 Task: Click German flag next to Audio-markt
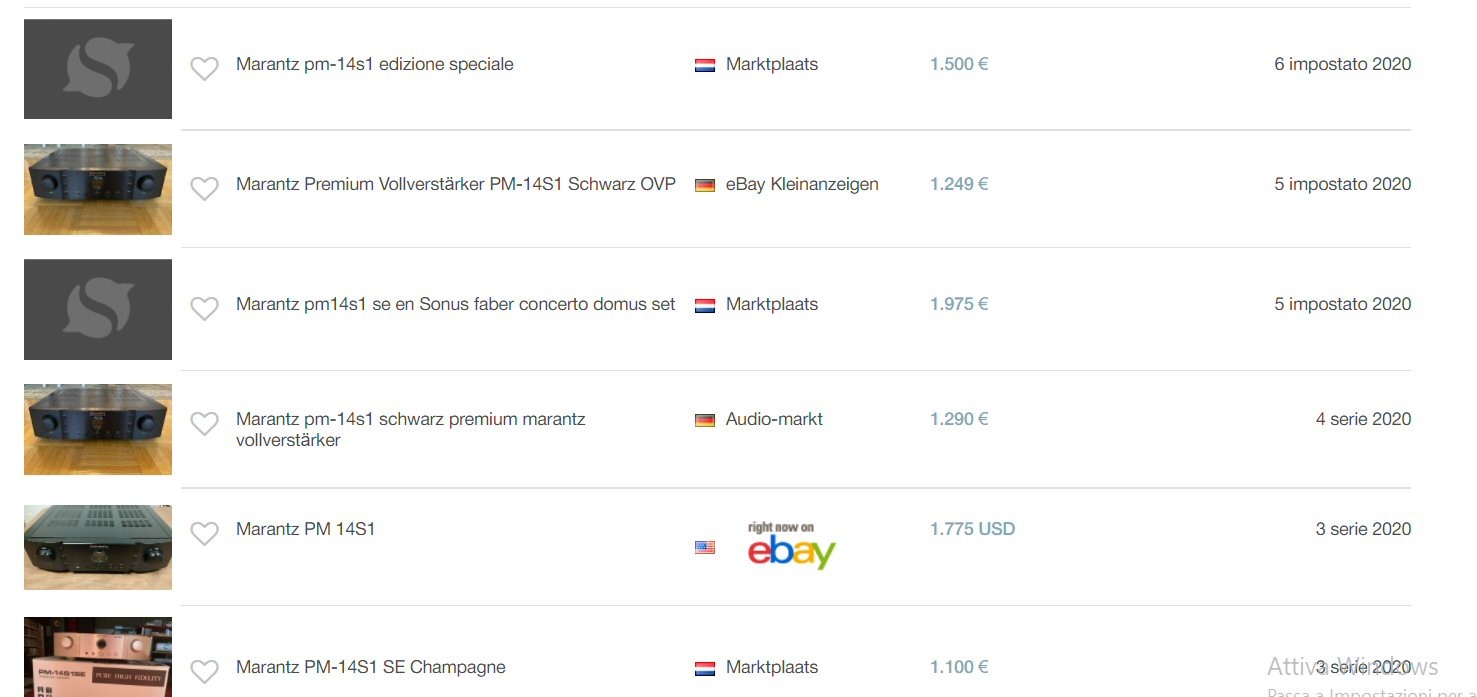(x=705, y=420)
